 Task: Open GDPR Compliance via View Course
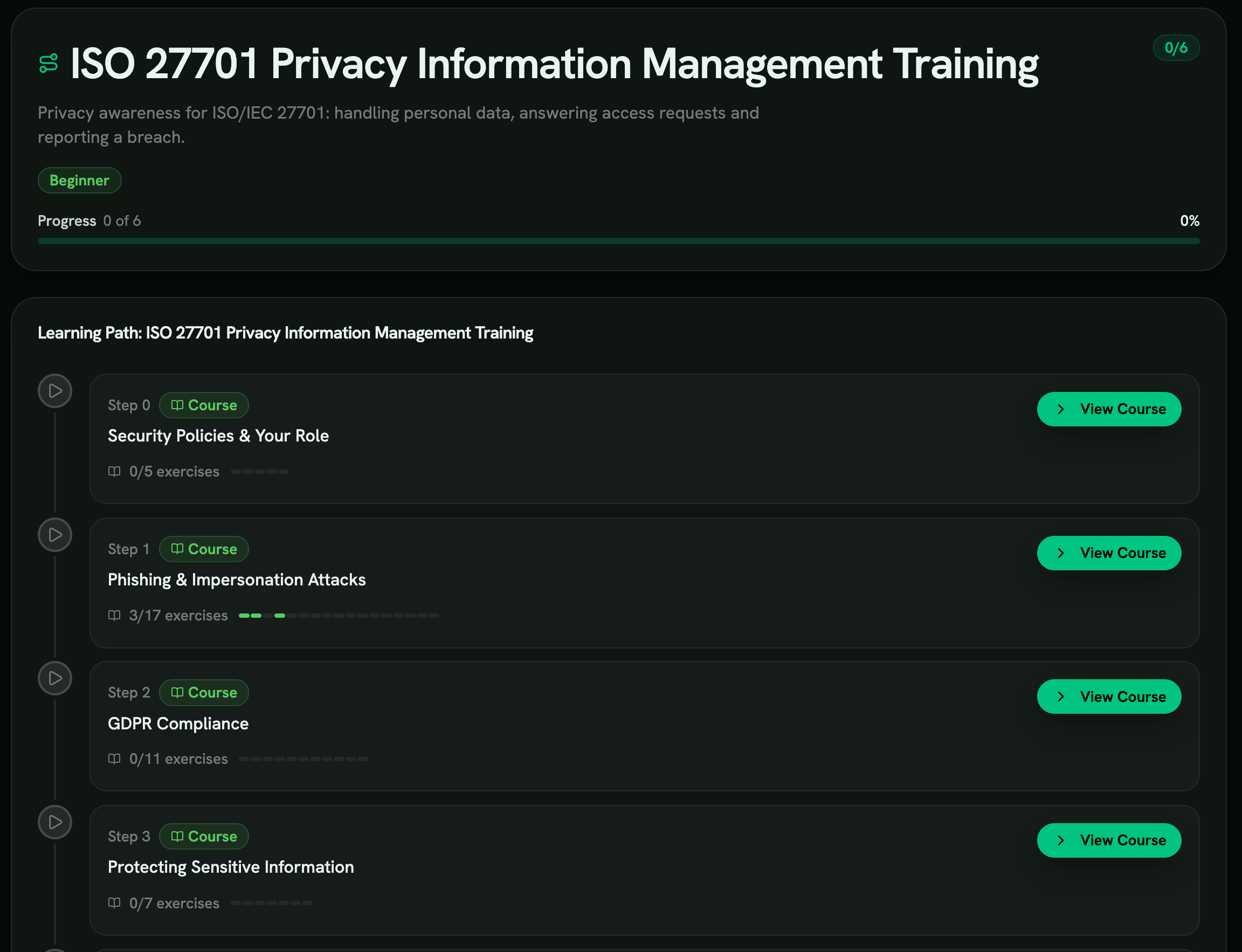pyautogui.click(x=1109, y=696)
